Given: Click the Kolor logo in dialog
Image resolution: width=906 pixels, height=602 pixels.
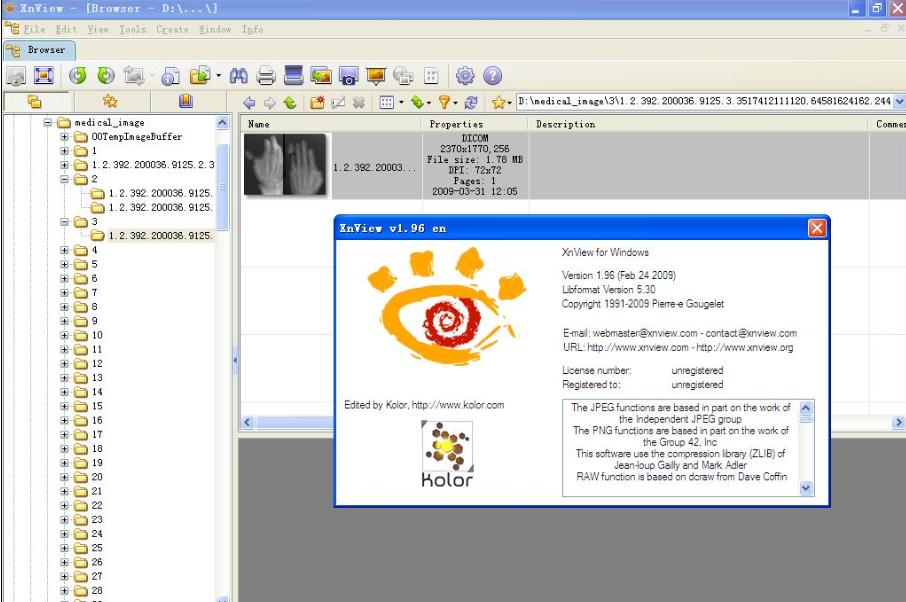Looking at the screenshot, I should tap(447, 454).
